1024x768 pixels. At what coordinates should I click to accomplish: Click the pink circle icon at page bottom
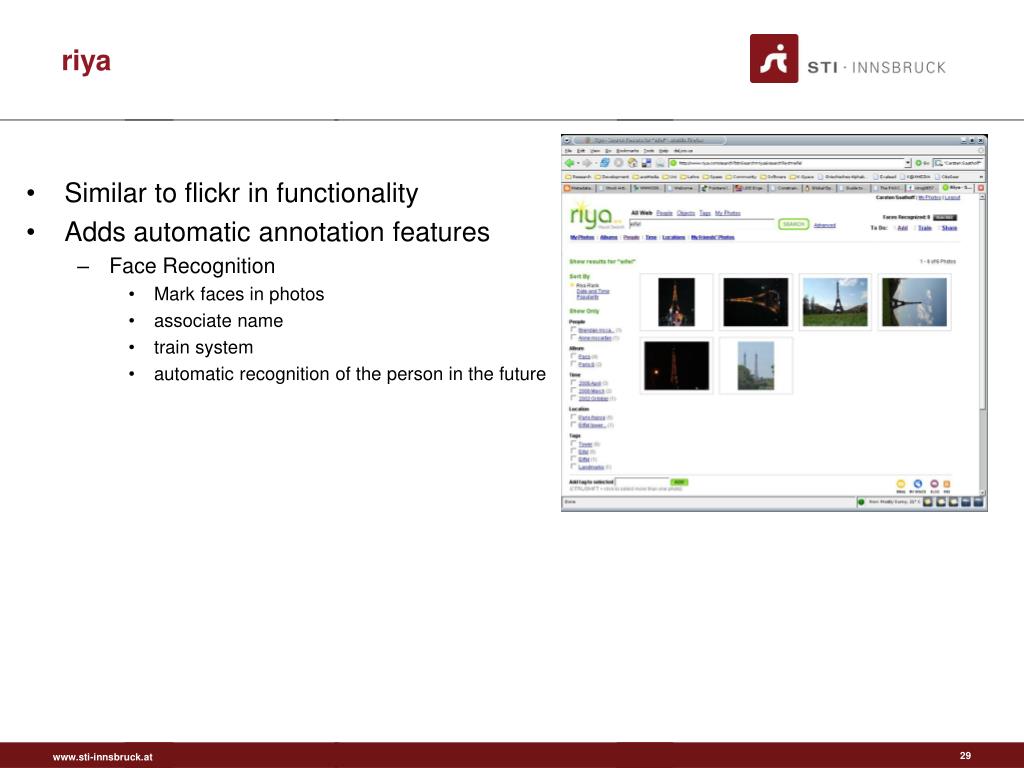(x=935, y=484)
